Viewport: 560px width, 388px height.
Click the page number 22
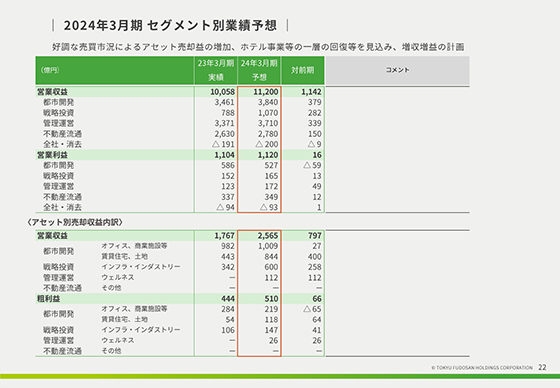542,367
